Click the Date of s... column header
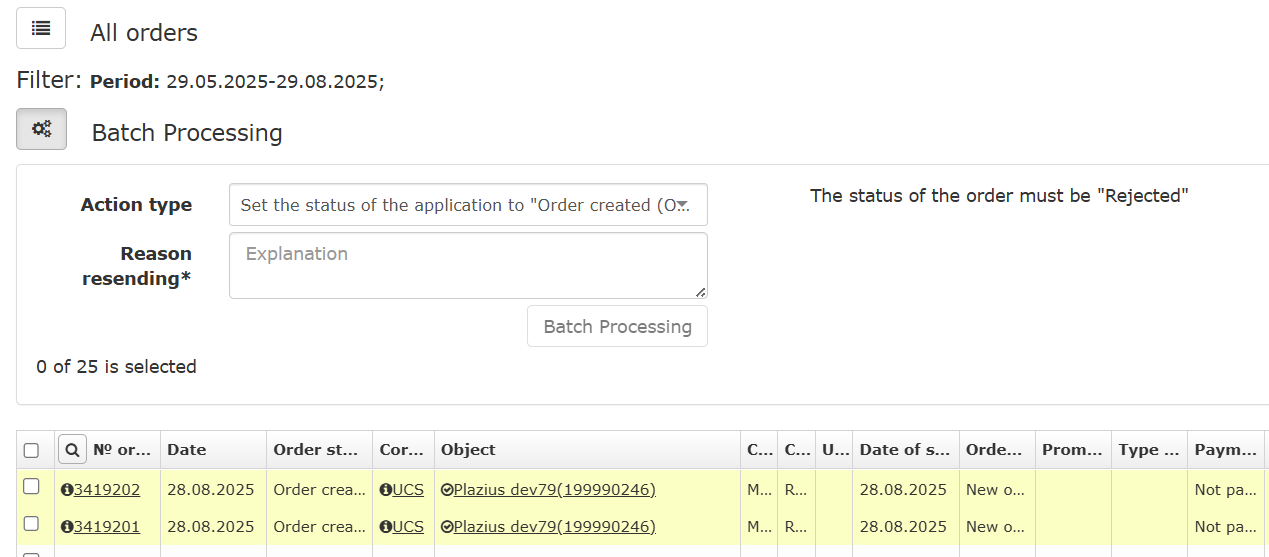1269x557 pixels. 904,450
